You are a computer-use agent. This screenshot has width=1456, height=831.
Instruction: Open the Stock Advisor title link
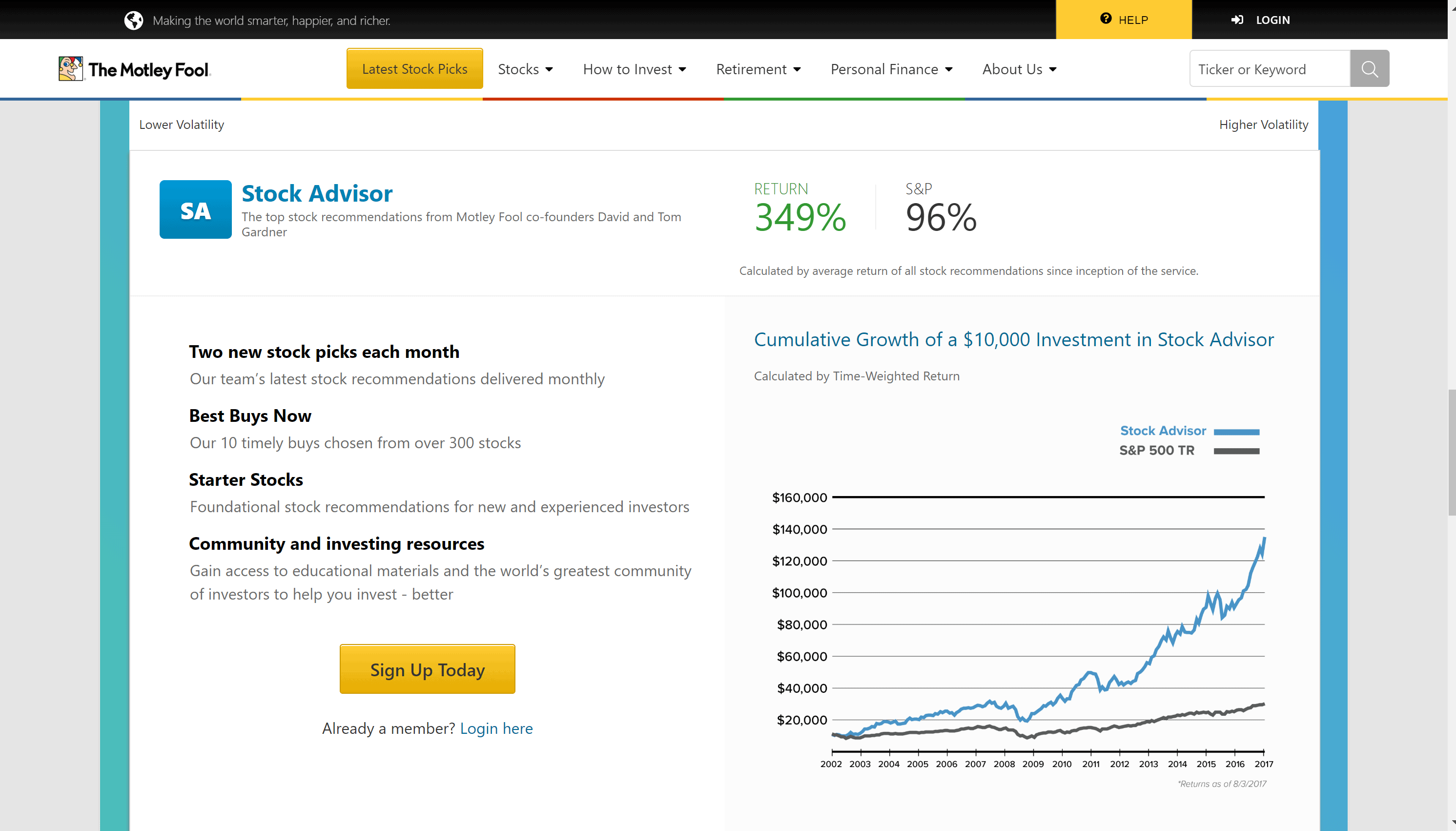tap(317, 193)
